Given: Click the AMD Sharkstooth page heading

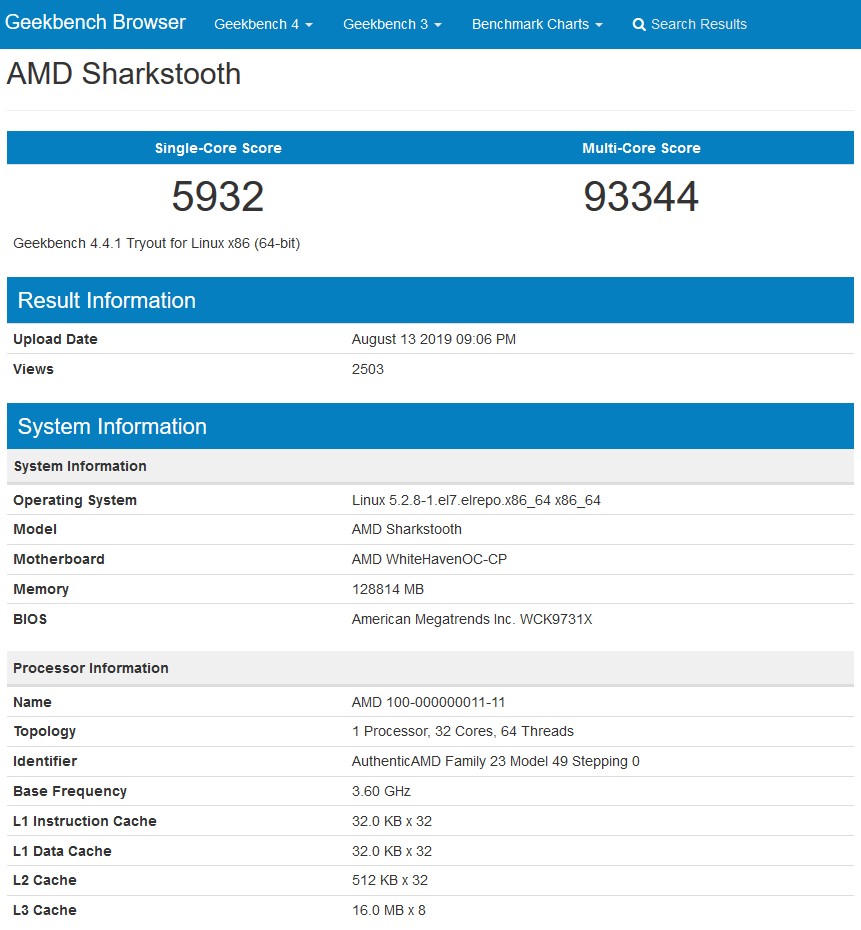Looking at the screenshot, I should point(124,74).
